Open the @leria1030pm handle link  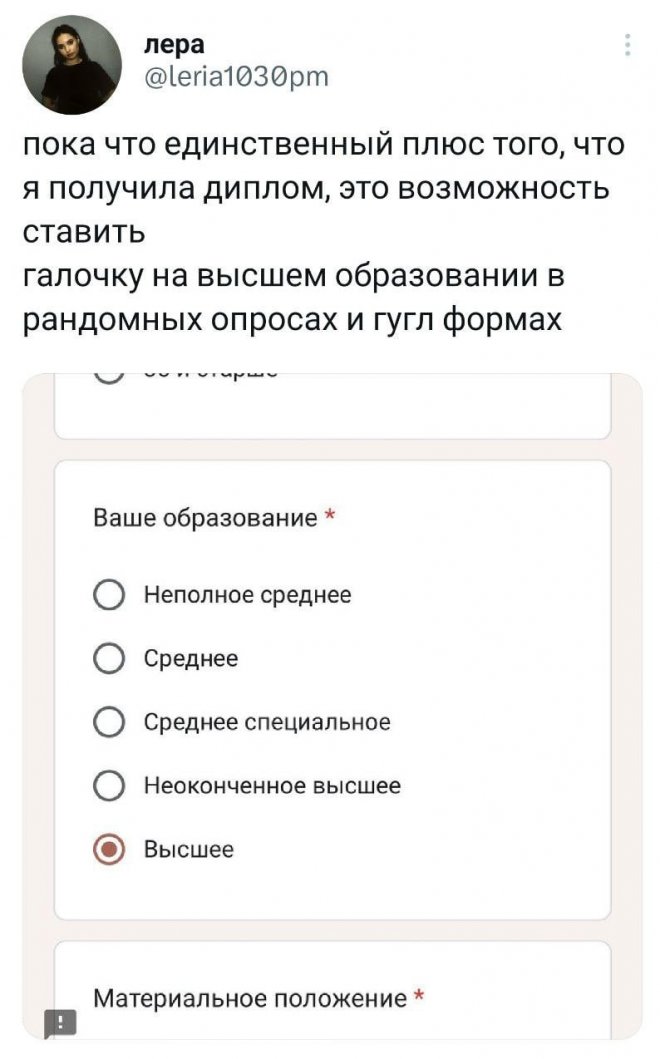[x=234, y=75]
